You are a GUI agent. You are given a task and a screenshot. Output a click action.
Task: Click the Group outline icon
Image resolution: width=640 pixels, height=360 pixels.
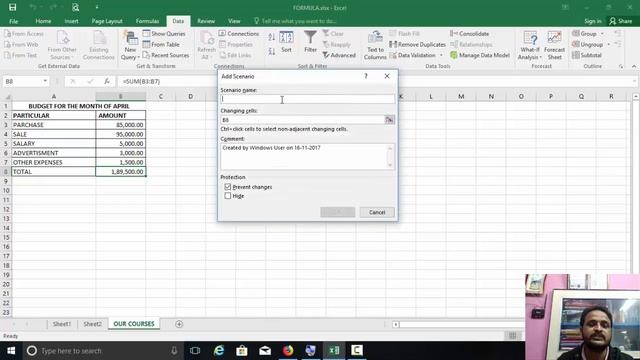coord(576,33)
